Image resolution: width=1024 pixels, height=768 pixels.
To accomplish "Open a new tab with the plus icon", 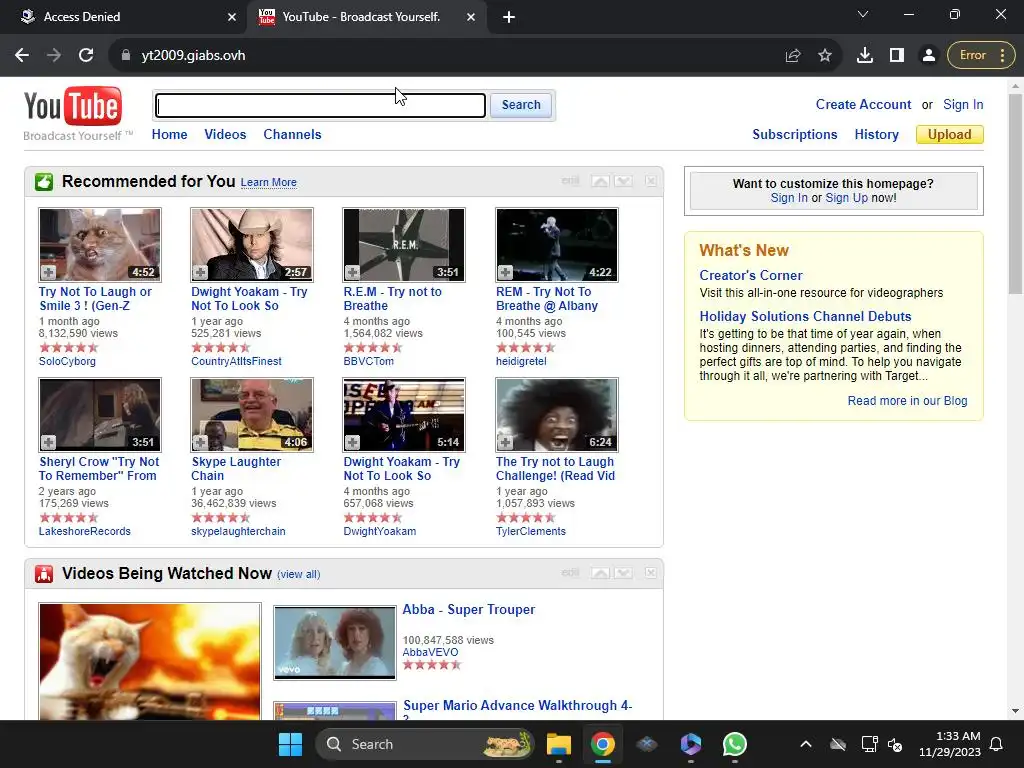I will click(509, 17).
